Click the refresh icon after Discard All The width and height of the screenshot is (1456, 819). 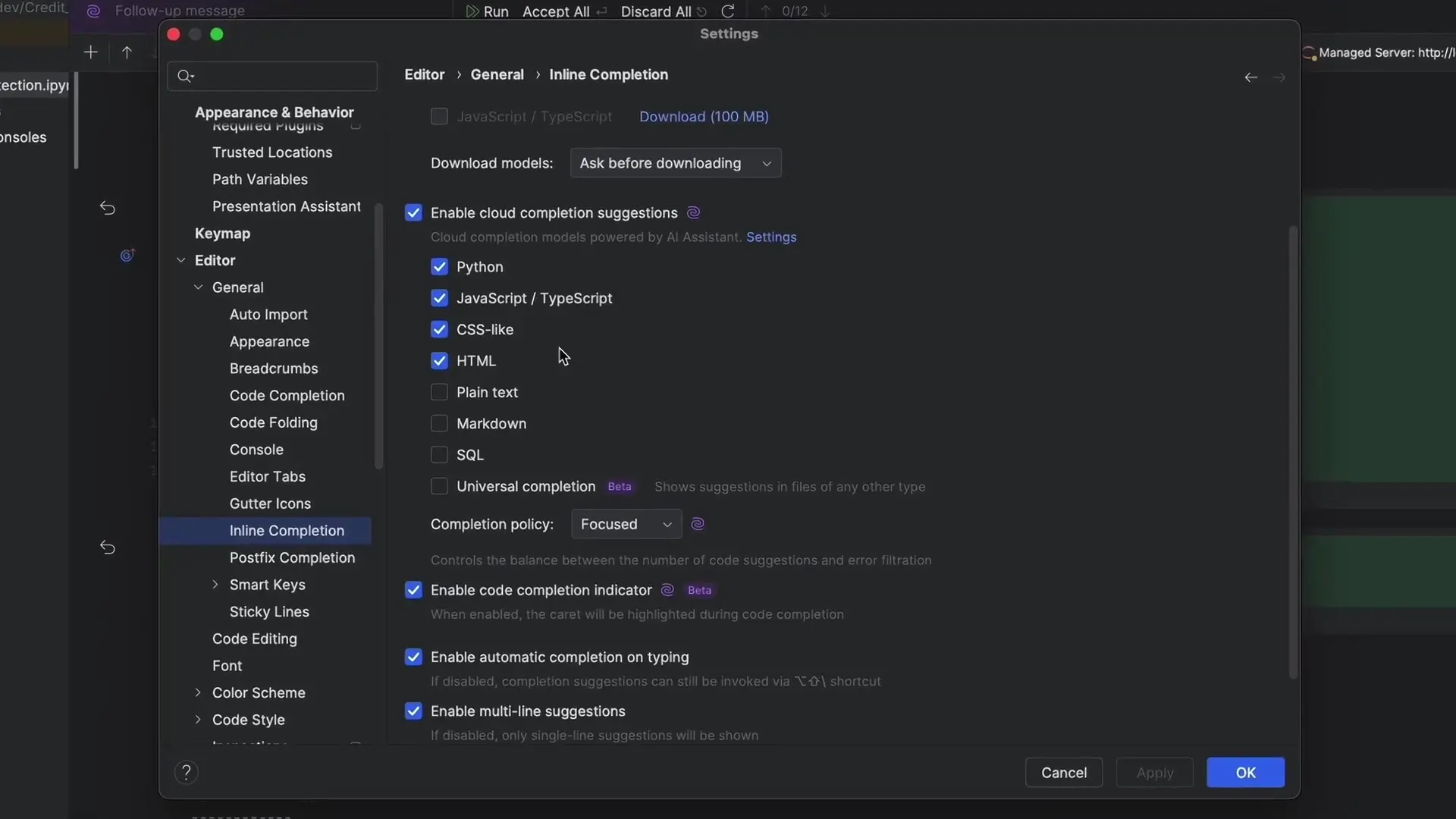pos(727,11)
